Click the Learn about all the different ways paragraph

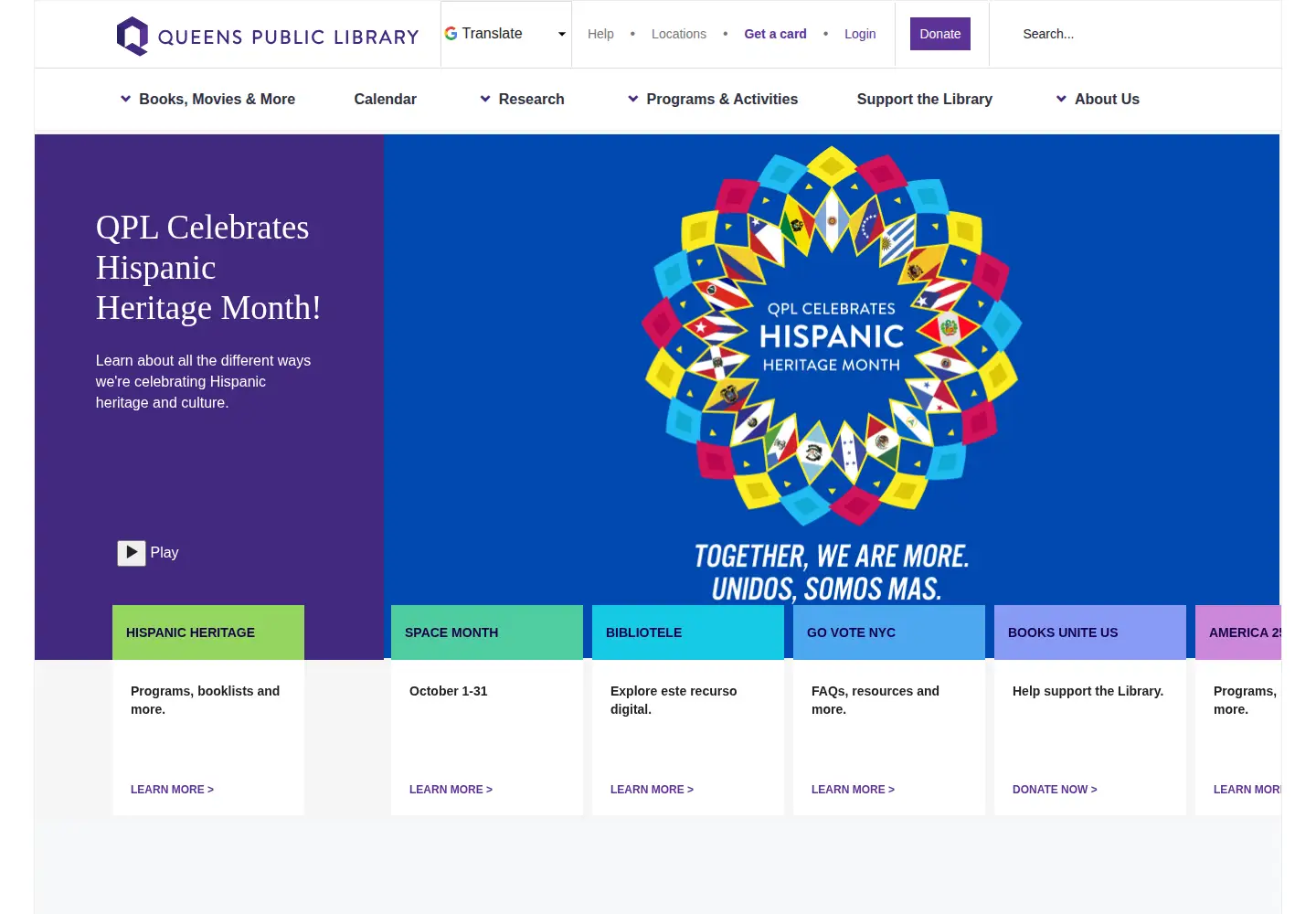click(x=203, y=382)
